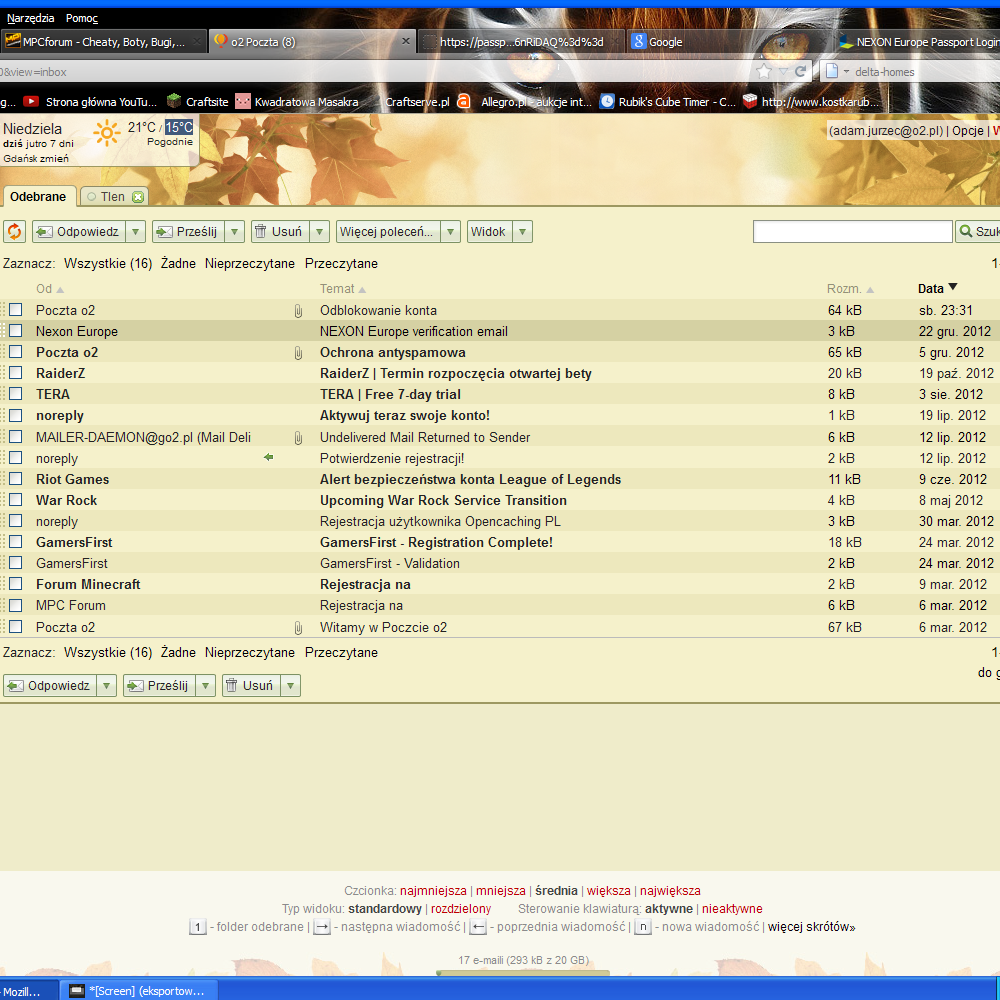Open dropdown arrow beside bottom Prześlij
Viewport: 1000px width, 1000px height.
(x=205, y=686)
